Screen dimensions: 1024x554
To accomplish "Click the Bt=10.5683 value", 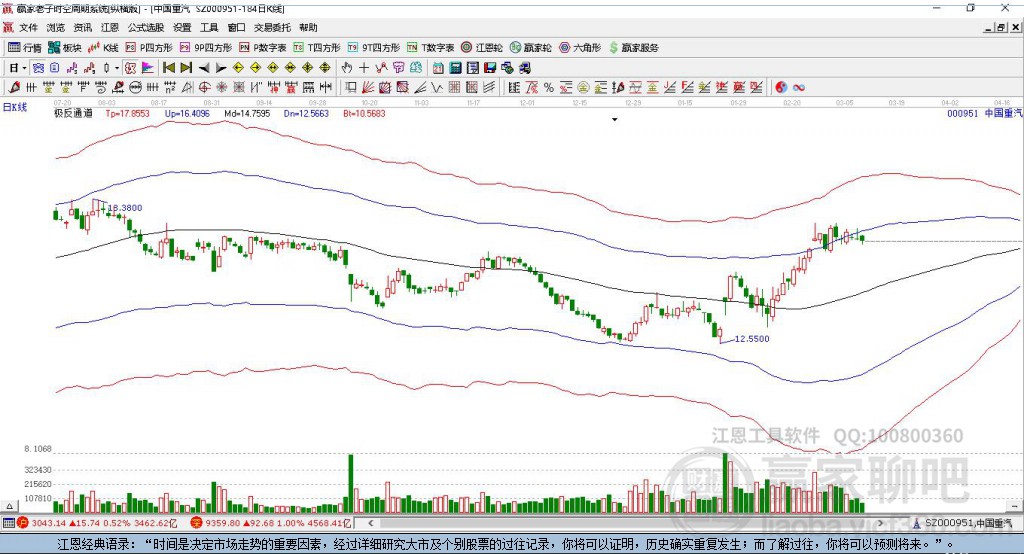I will [364, 113].
